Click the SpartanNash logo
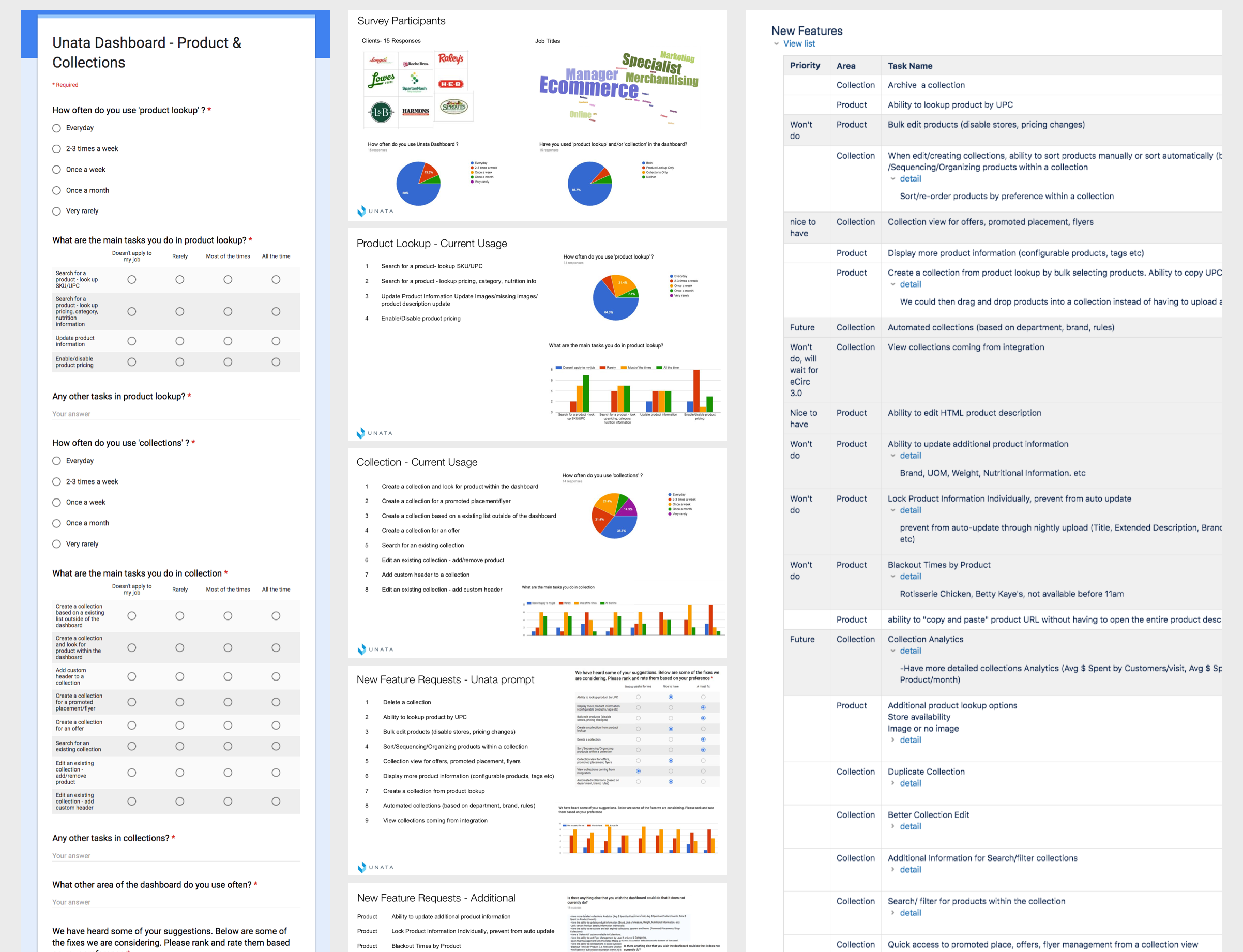Screen dimensions: 1243x952 tap(415, 82)
